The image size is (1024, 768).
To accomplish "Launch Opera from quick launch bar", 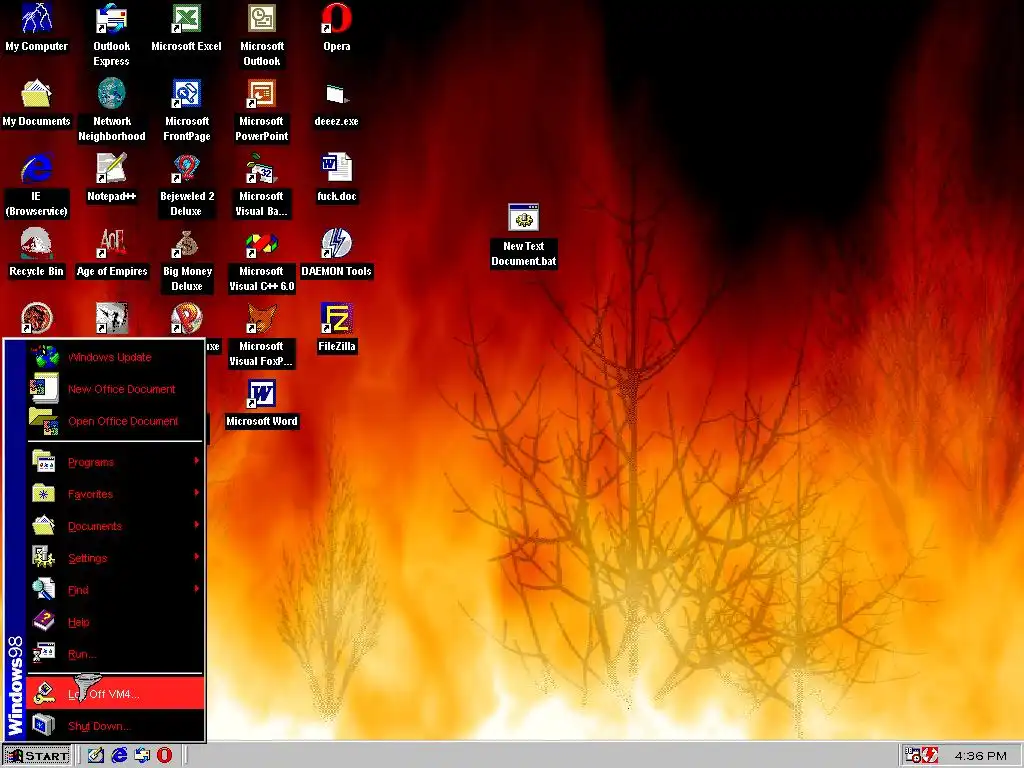I will [x=165, y=756].
